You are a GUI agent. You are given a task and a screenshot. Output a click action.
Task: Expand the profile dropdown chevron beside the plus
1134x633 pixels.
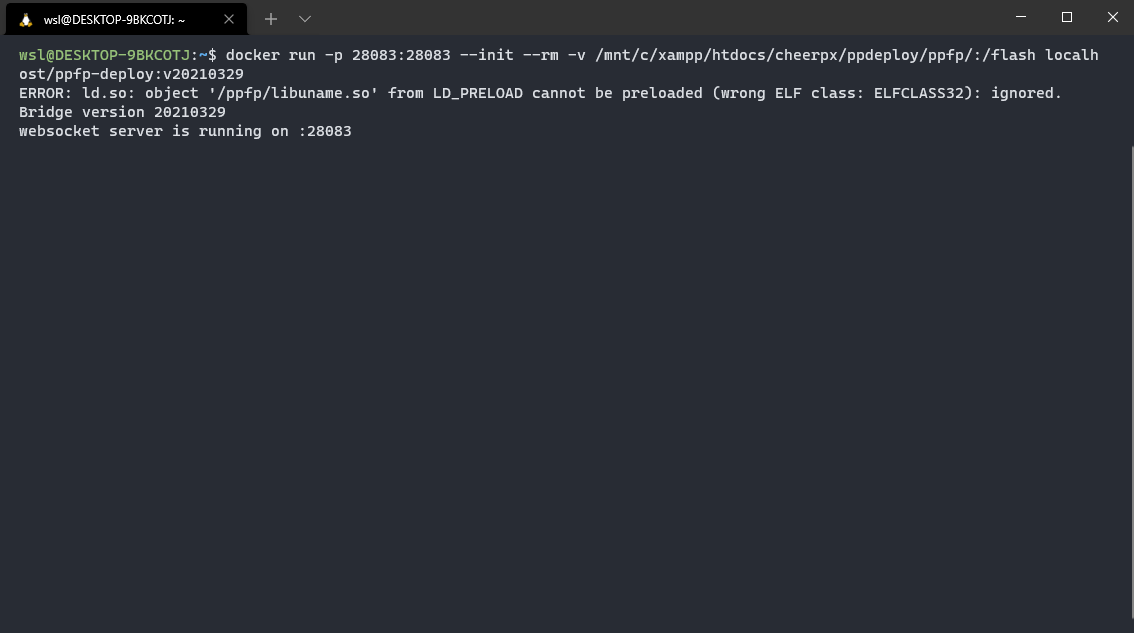(304, 20)
